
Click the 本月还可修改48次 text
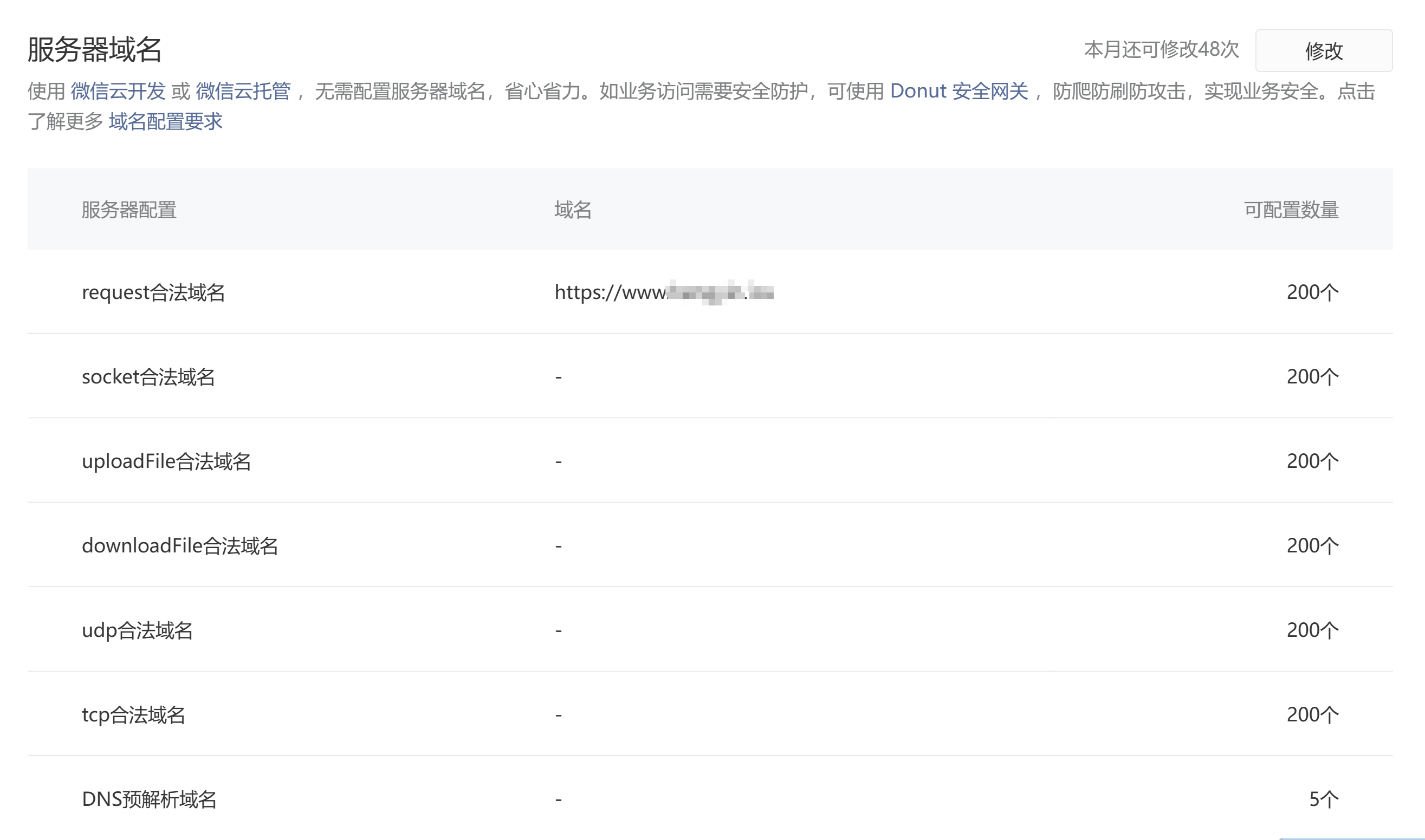pos(1161,50)
